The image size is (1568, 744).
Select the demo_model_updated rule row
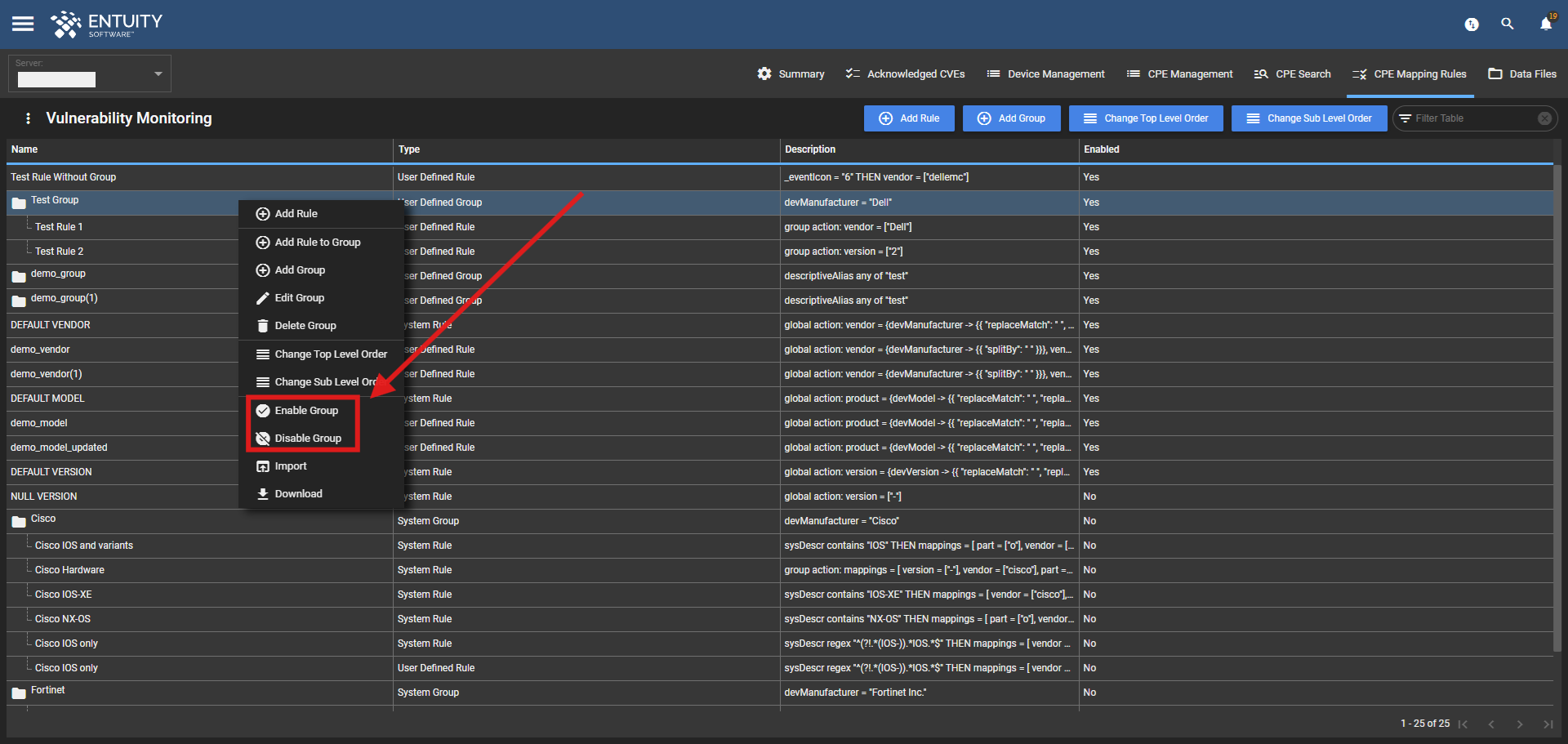pyautogui.click(x=780, y=448)
